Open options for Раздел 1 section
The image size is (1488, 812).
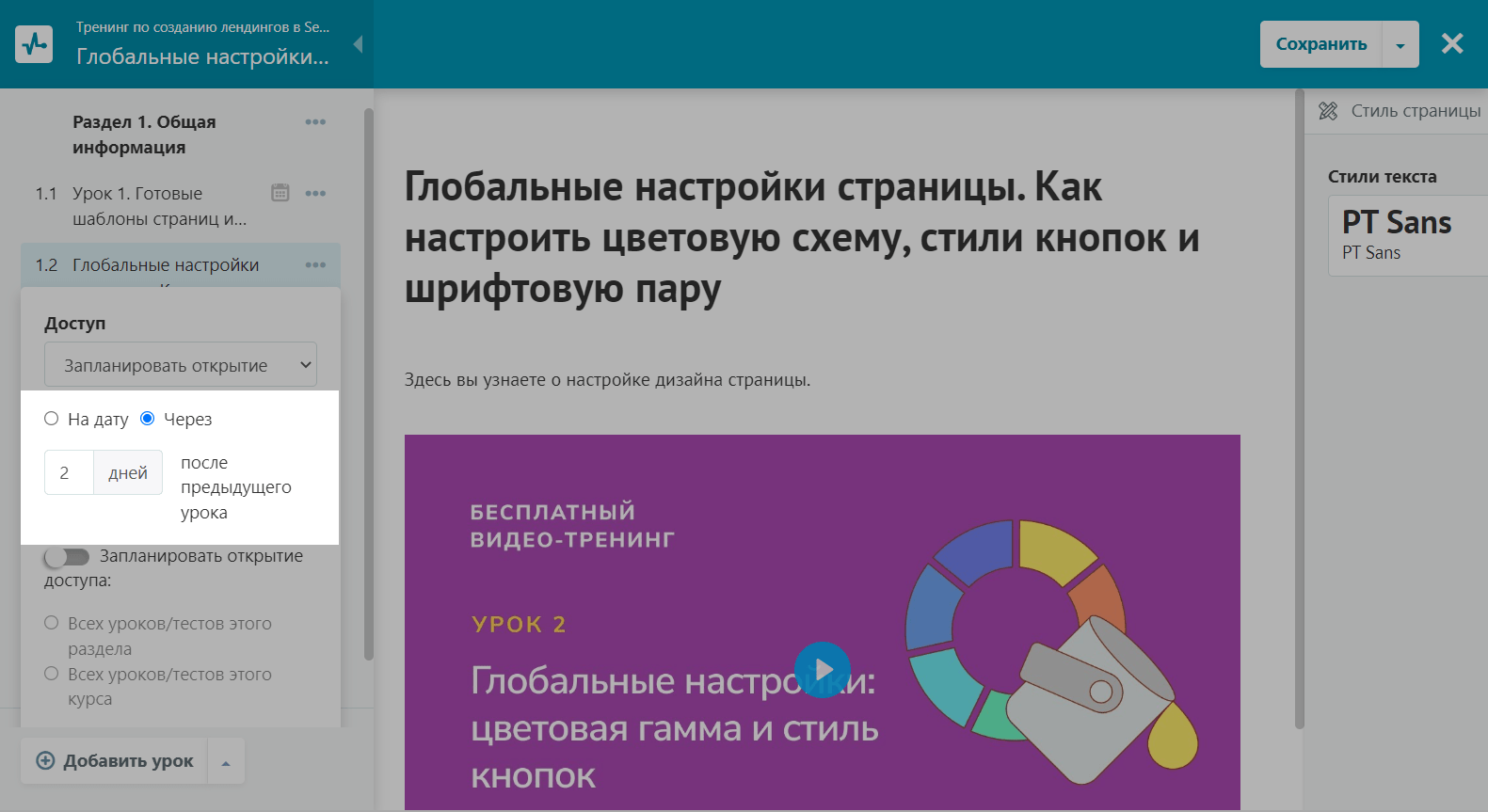[x=315, y=122]
